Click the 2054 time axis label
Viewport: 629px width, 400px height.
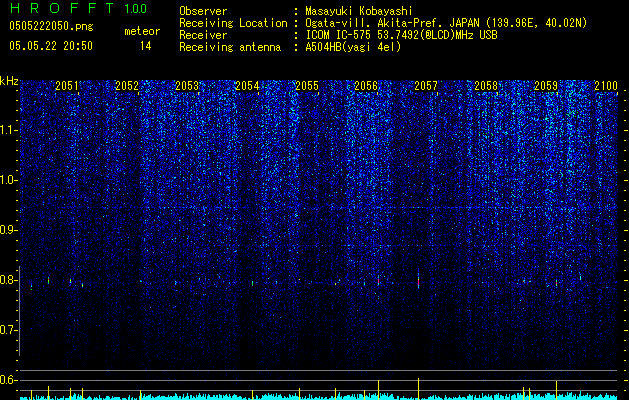click(247, 86)
